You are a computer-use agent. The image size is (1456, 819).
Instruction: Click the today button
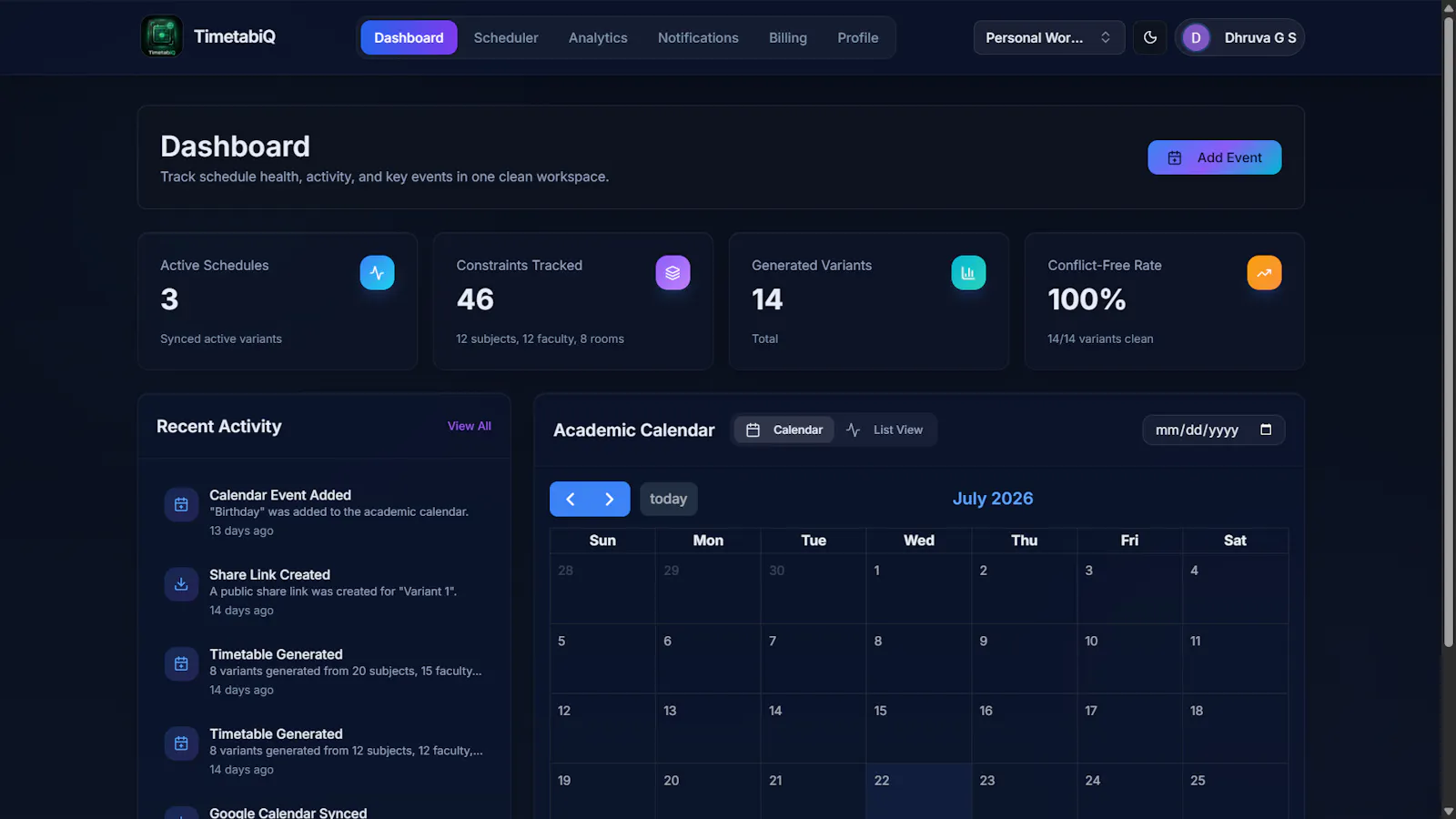tap(669, 499)
